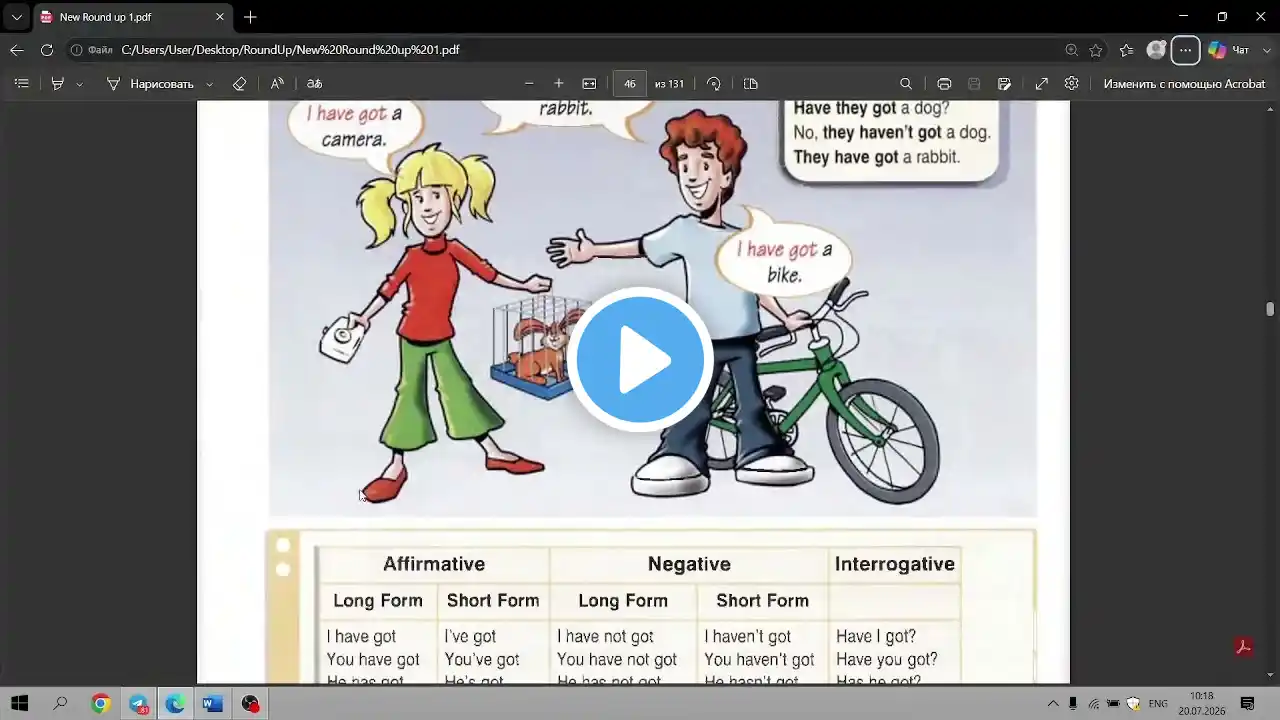Open PDF viewer settings gear icon
Image resolution: width=1280 pixels, height=720 pixels.
point(1071,84)
